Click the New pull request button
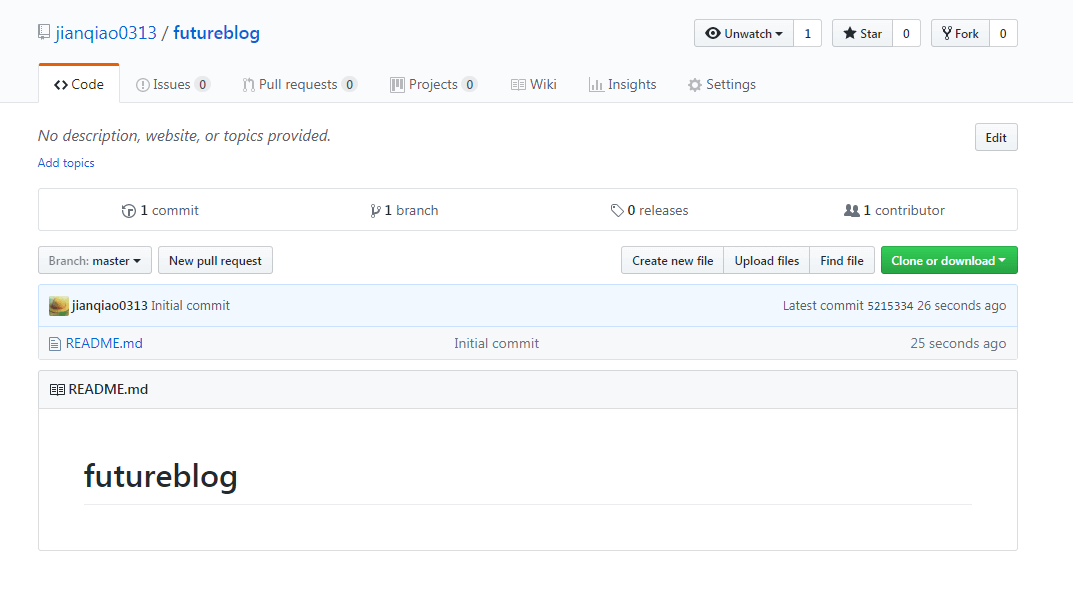Image resolution: width=1073 pixels, height=611 pixels. click(x=215, y=261)
